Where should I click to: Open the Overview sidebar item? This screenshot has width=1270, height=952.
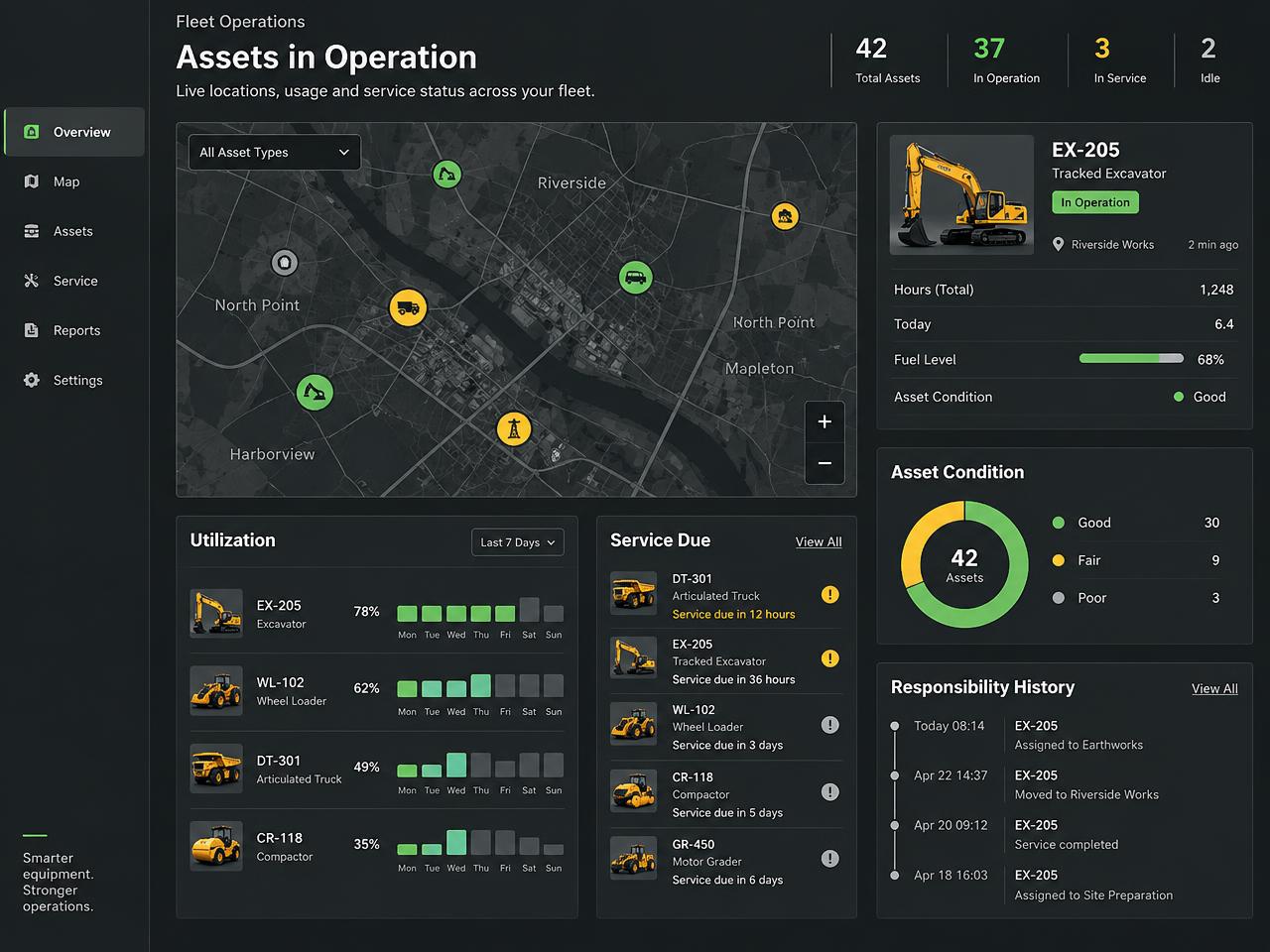pyautogui.click(x=74, y=132)
